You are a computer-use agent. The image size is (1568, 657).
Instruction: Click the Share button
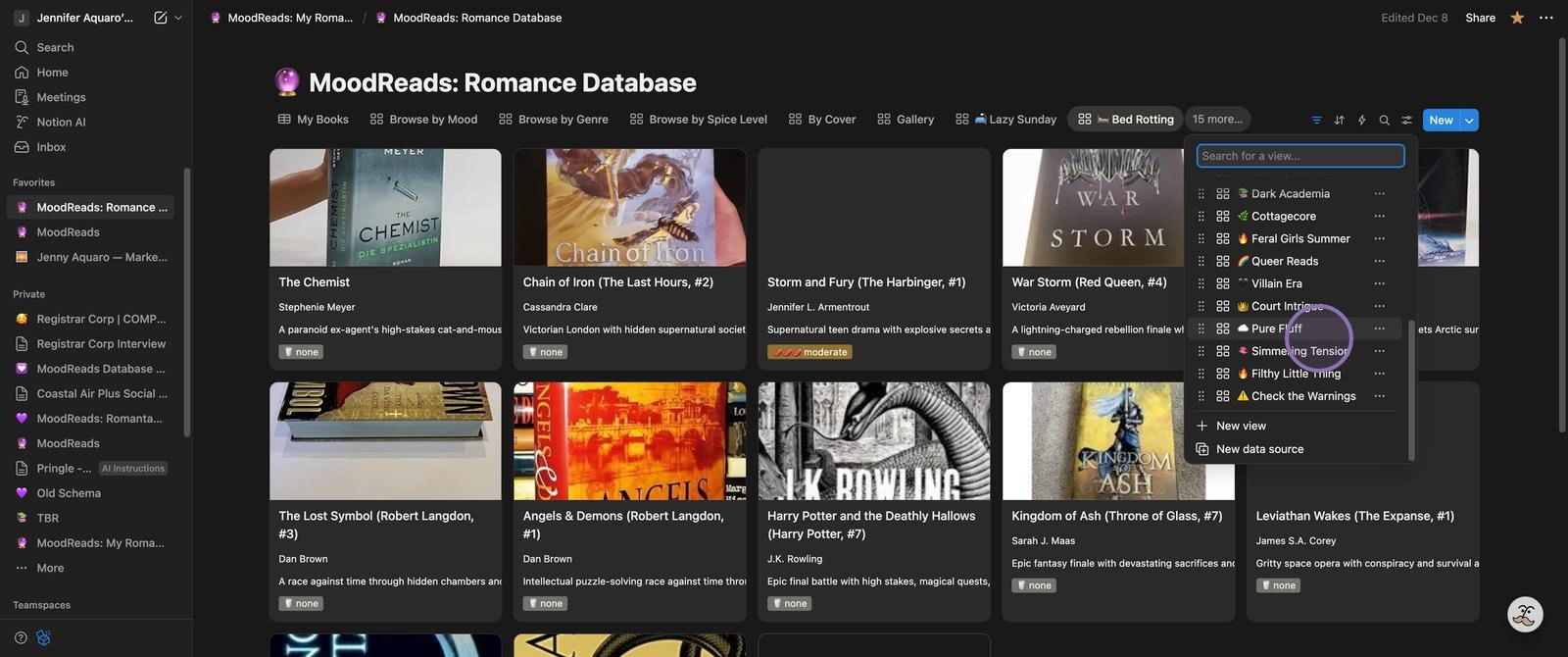tap(1480, 18)
